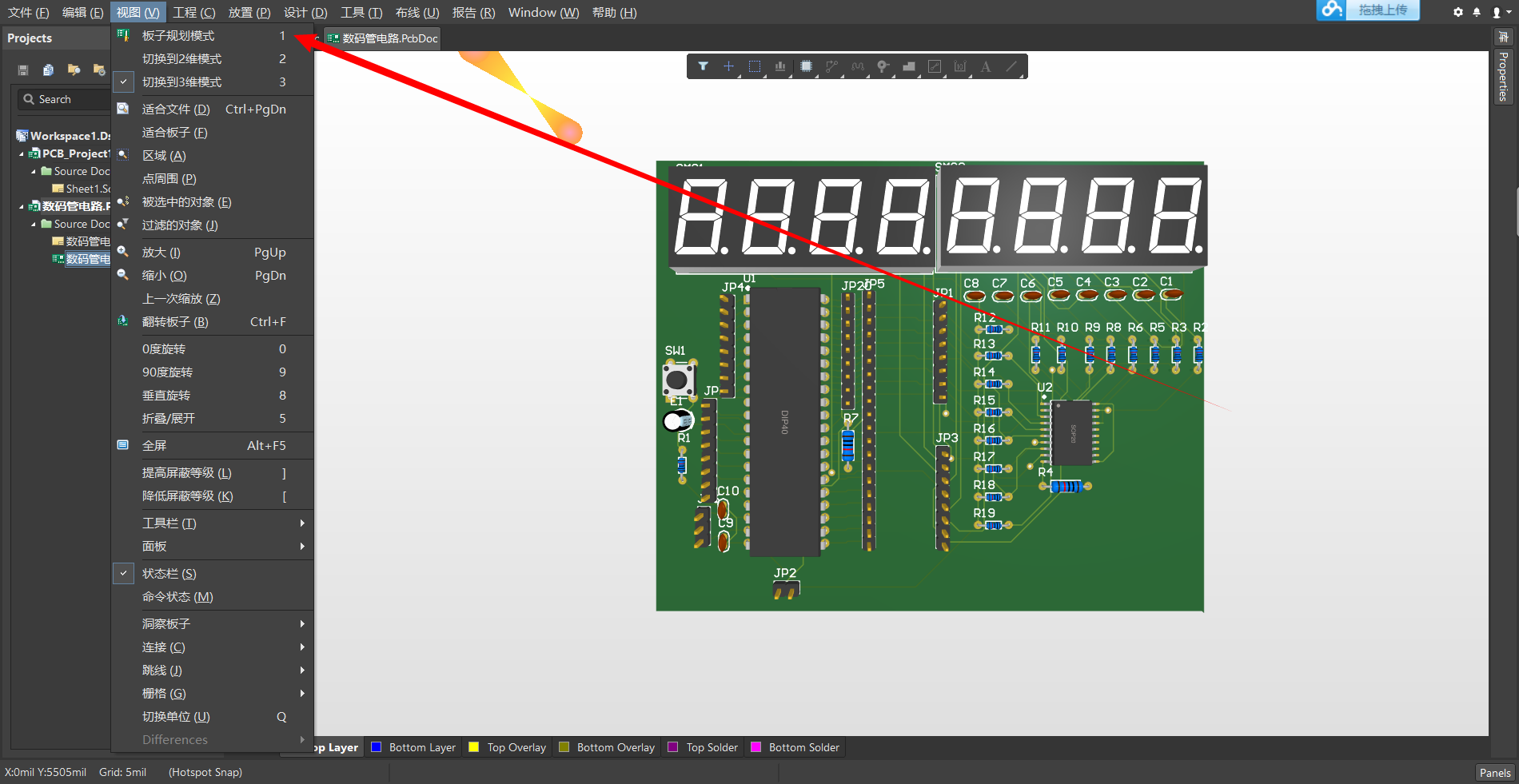The height and width of the screenshot is (784, 1519).
Task: Expand the 工具栏 submenu
Action: click(x=169, y=523)
